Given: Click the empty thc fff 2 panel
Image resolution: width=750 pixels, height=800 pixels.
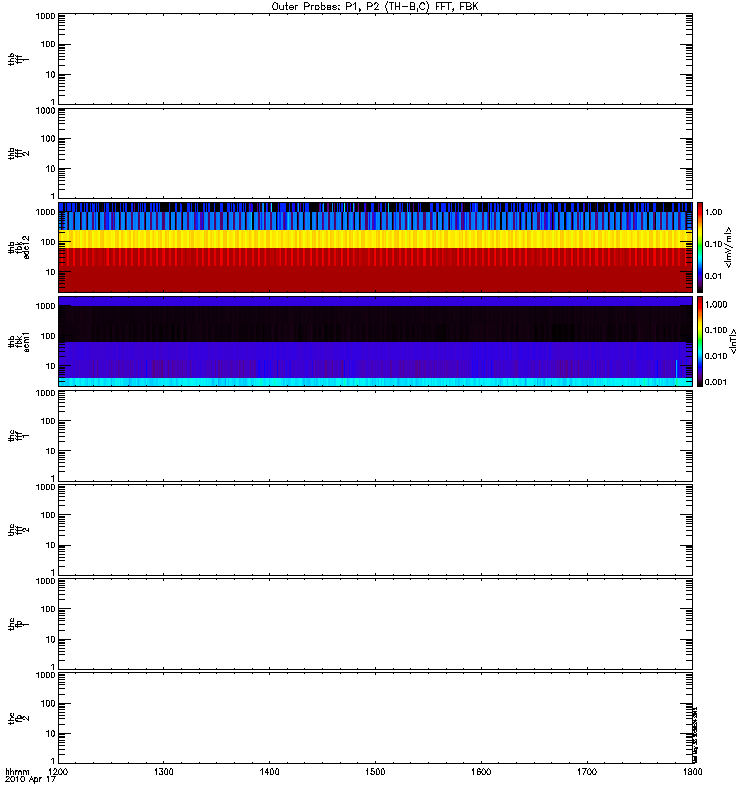Looking at the screenshot, I should point(375,530).
